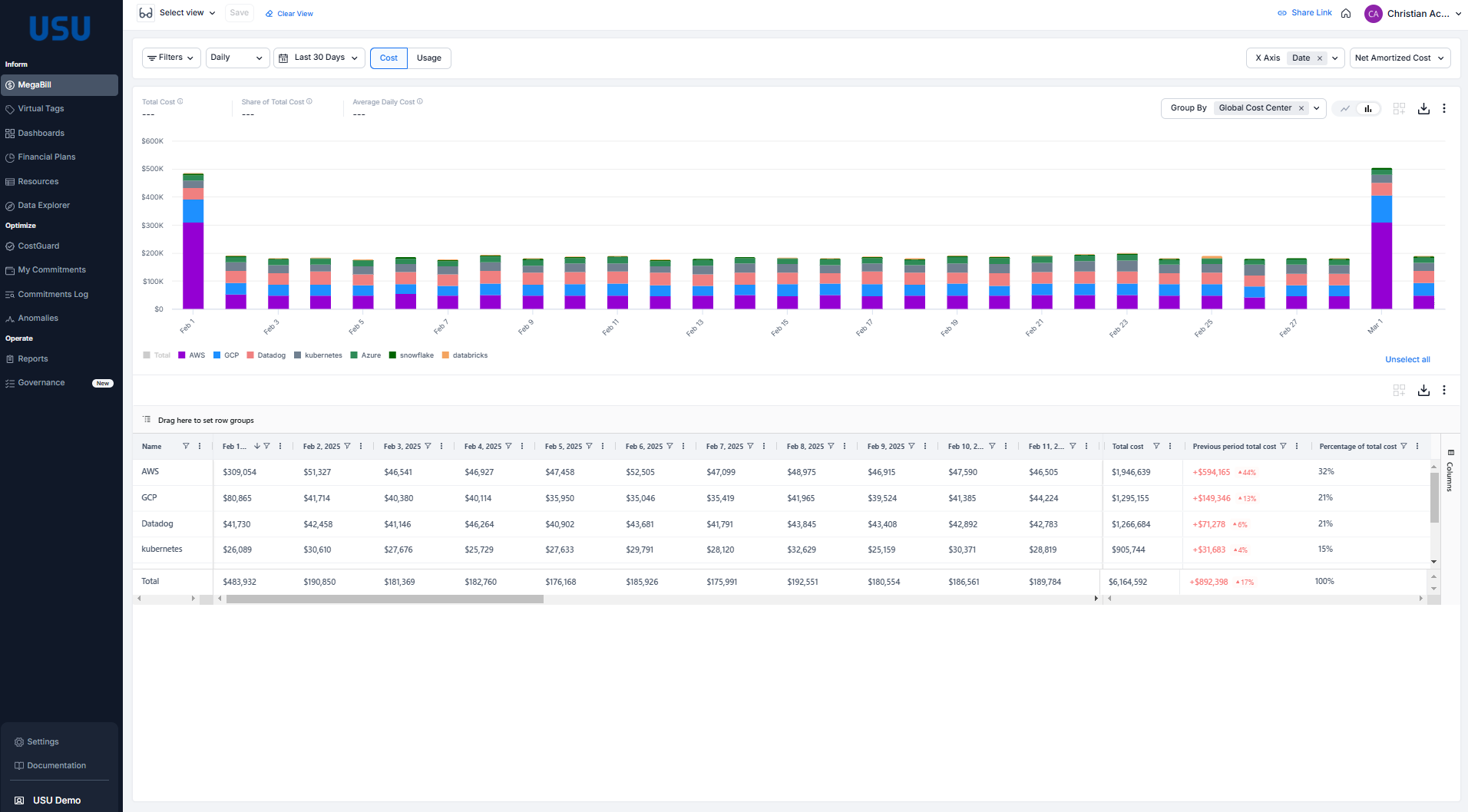Open Feb 2, 2025 column menu

[361, 447]
